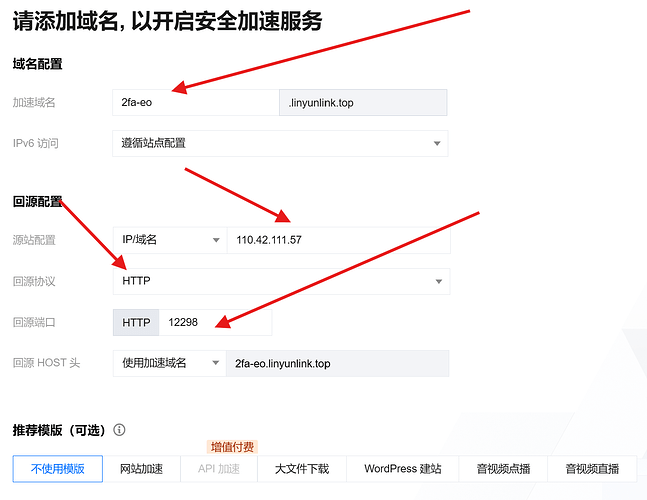647x500 pixels.
Task: Select the 不使用模版 template option
Action: tap(58, 468)
